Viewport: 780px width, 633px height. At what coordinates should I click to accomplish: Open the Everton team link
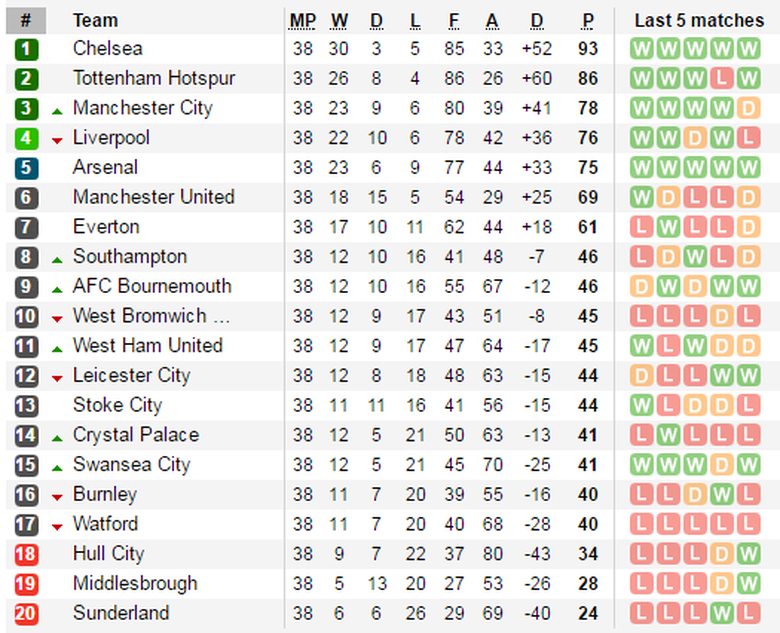coord(106,227)
